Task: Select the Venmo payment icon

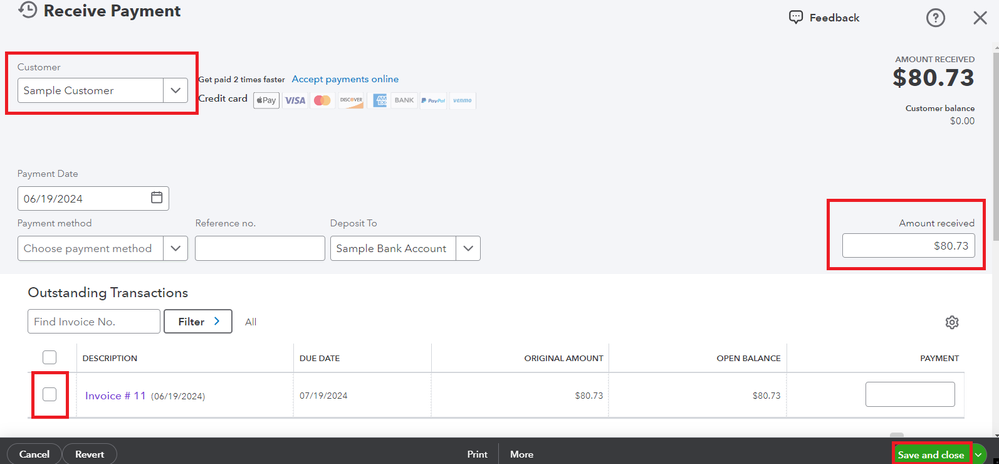Action: click(463, 100)
